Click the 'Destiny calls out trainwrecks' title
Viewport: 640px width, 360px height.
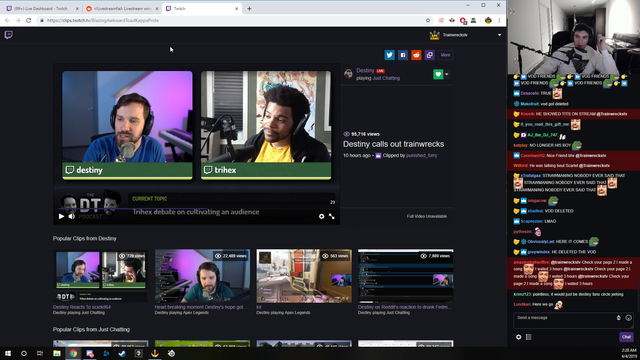(x=393, y=144)
